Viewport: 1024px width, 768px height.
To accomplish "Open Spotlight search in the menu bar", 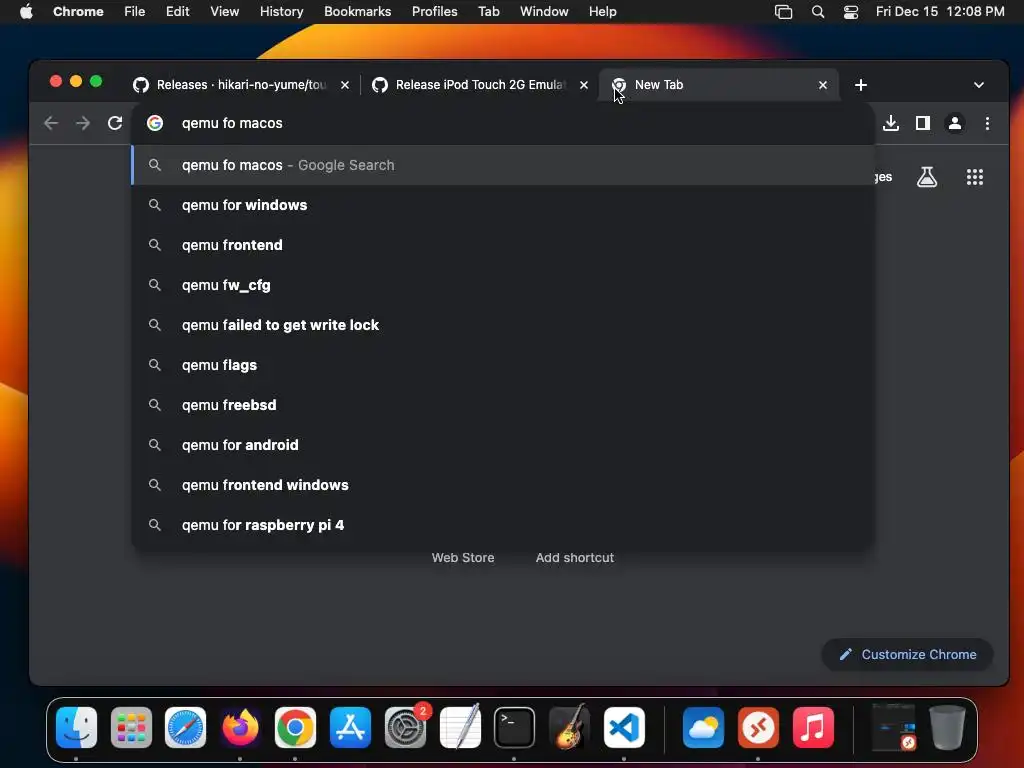I will coord(818,12).
